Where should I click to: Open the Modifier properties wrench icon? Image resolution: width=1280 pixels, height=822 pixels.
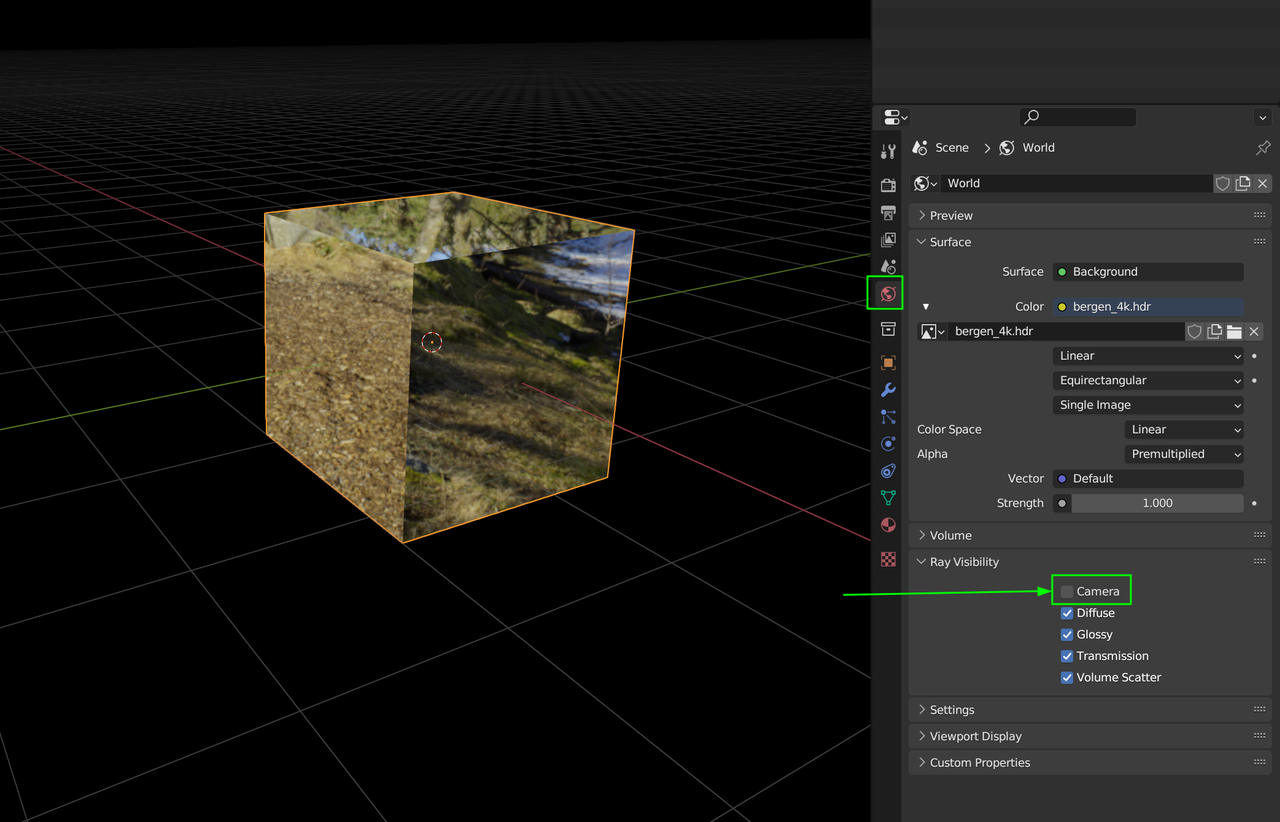(888, 390)
